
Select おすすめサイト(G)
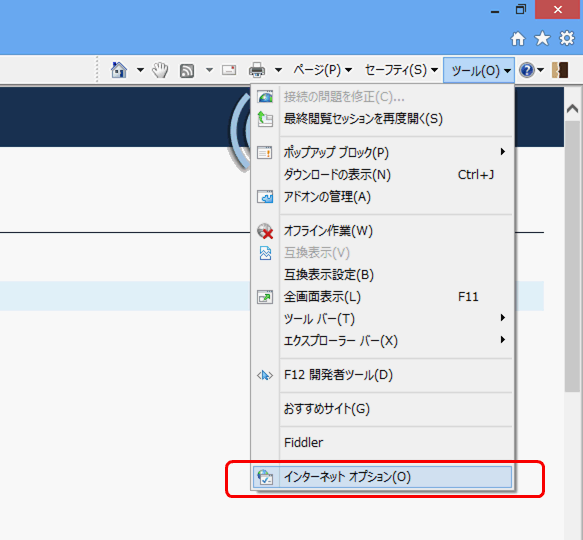[383, 409]
